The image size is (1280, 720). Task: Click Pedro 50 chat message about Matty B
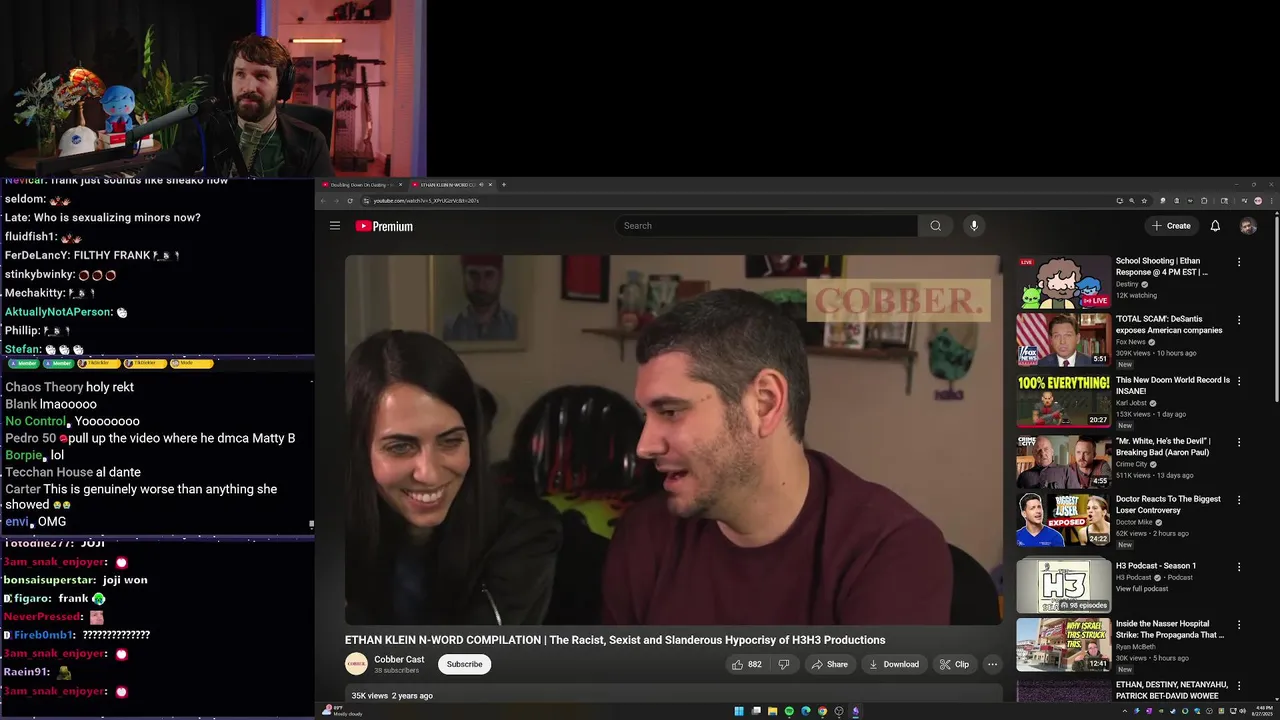click(150, 438)
